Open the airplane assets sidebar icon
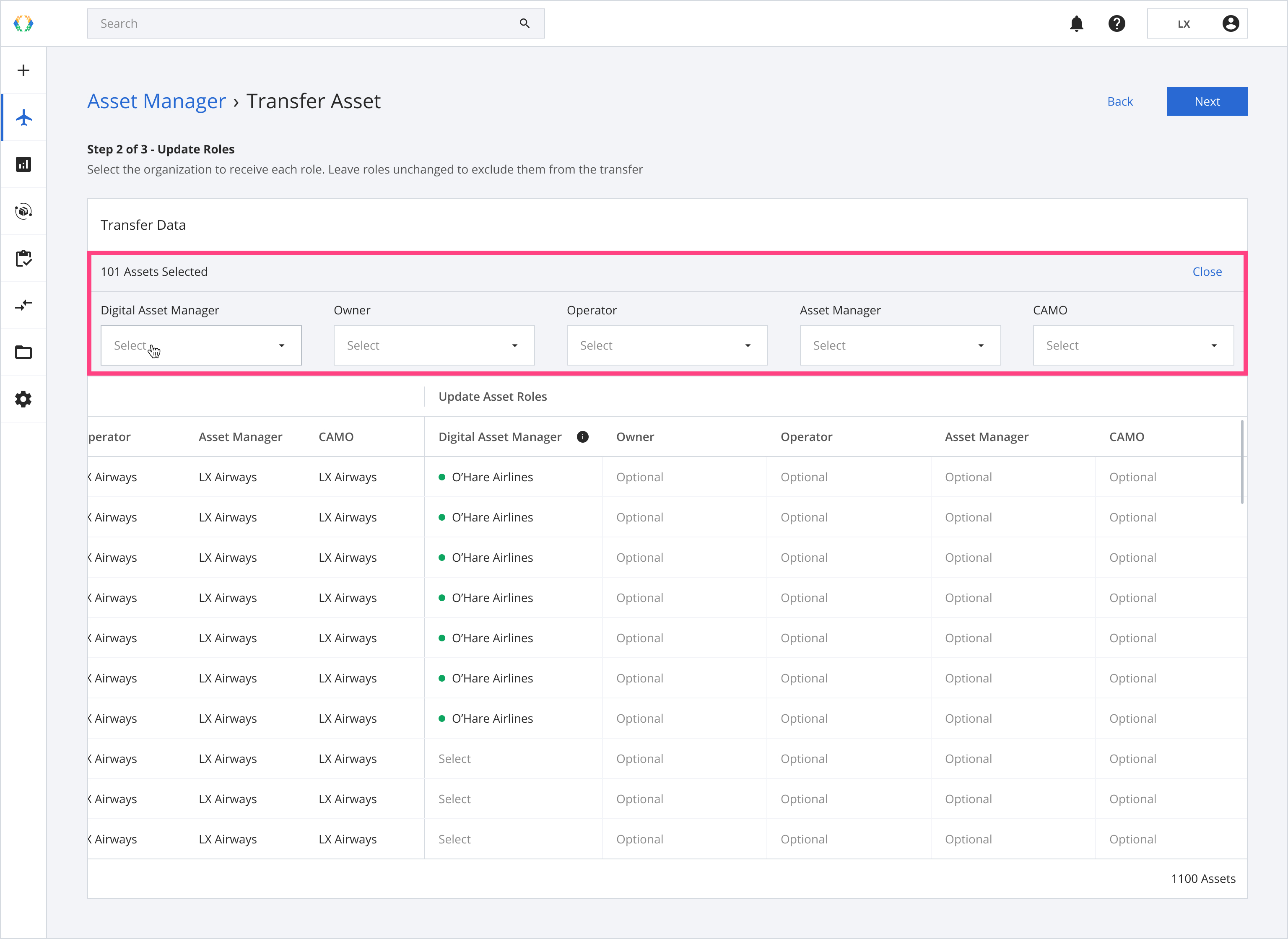Viewport: 1288px width, 939px height. [x=23, y=118]
